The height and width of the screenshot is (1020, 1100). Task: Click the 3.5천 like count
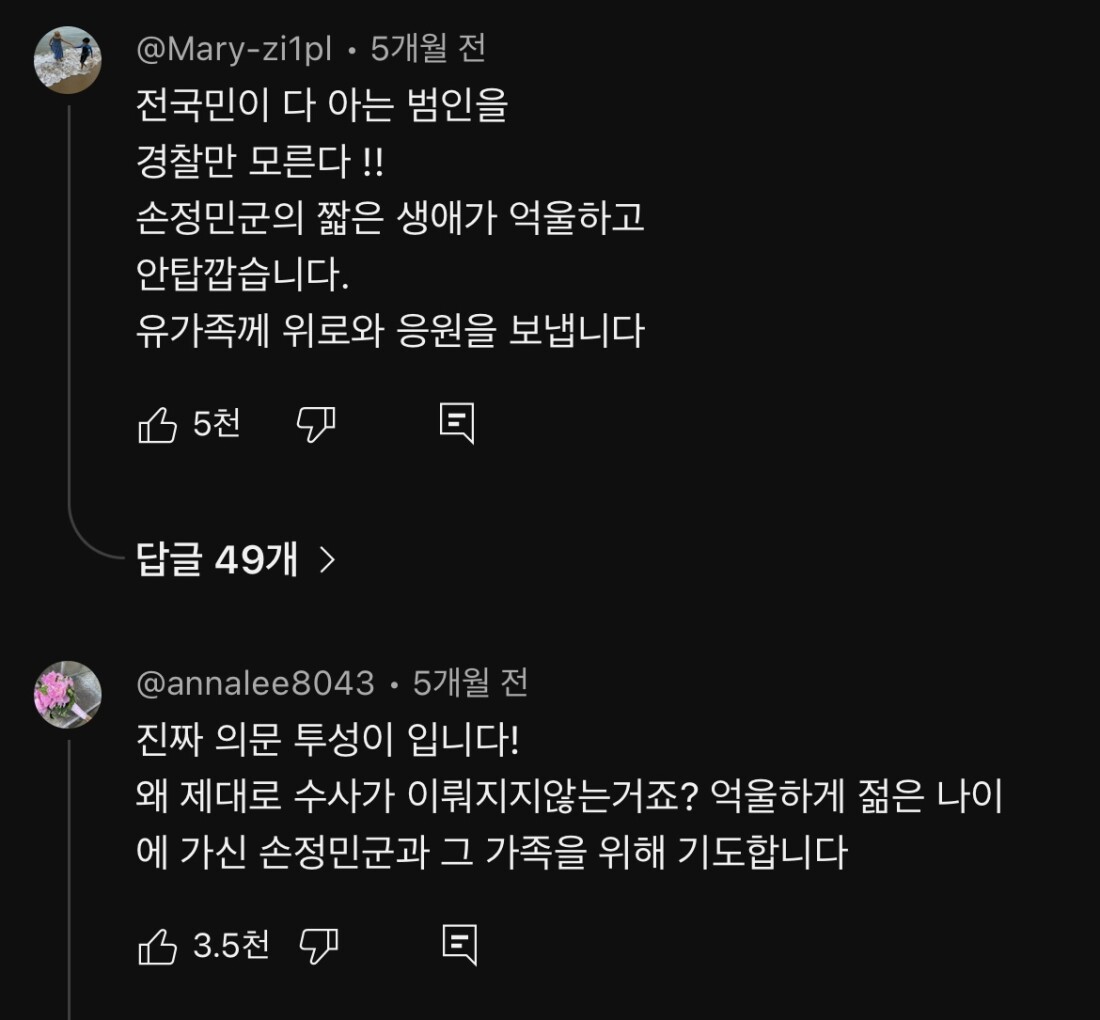[231, 945]
